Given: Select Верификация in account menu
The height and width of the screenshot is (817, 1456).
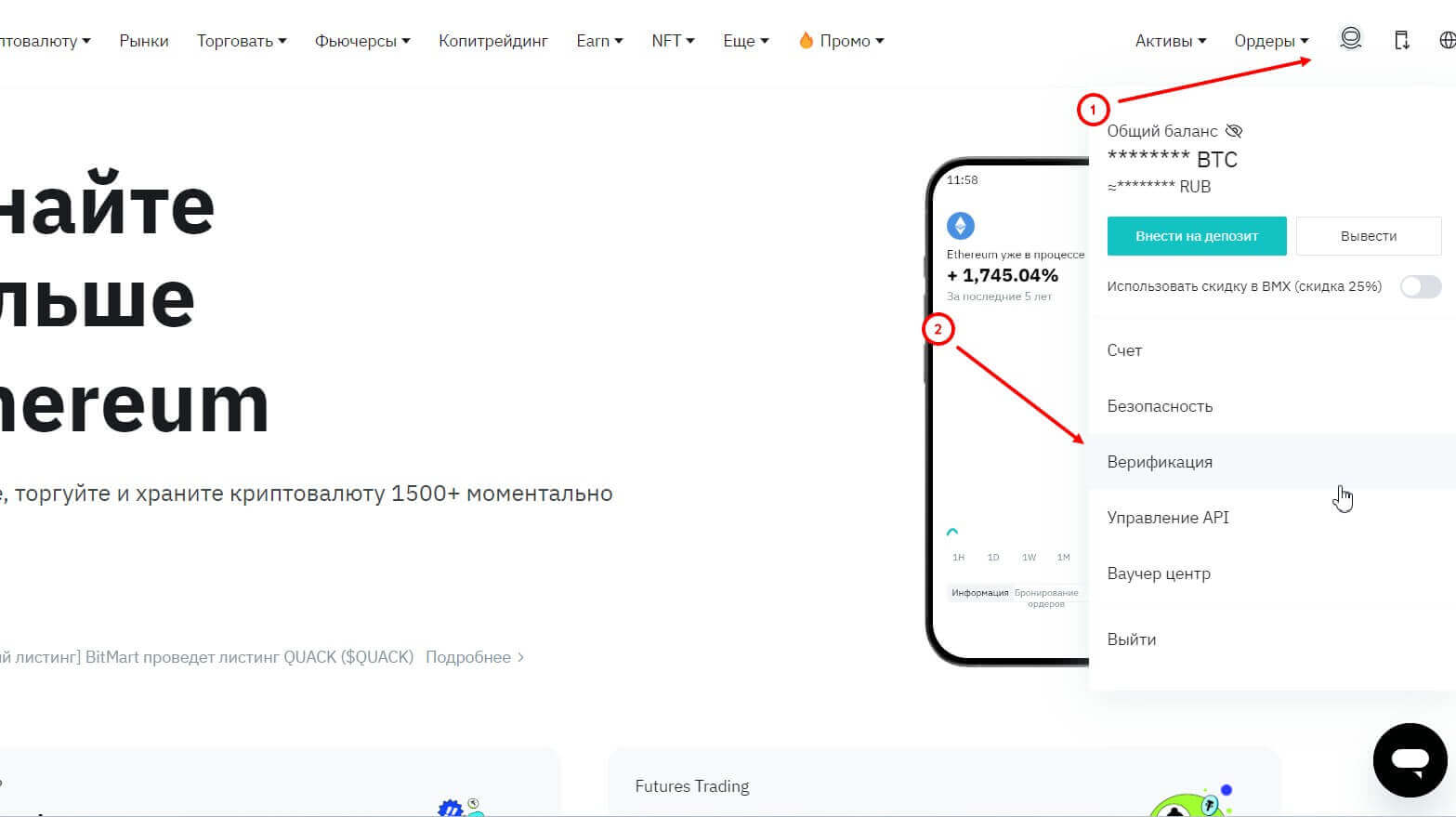Looking at the screenshot, I should [x=1160, y=462].
